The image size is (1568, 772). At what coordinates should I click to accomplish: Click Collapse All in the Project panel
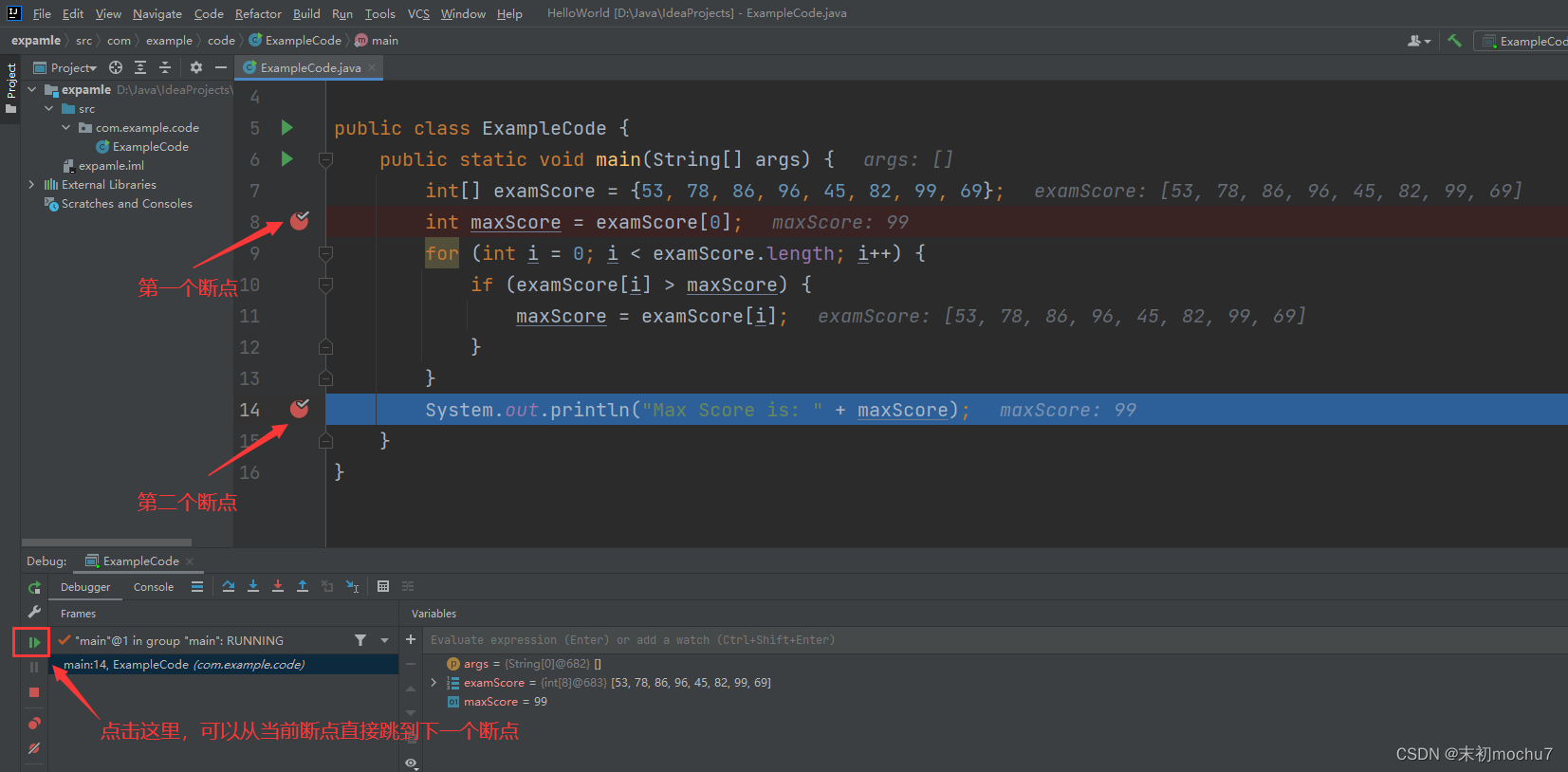(165, 67)
